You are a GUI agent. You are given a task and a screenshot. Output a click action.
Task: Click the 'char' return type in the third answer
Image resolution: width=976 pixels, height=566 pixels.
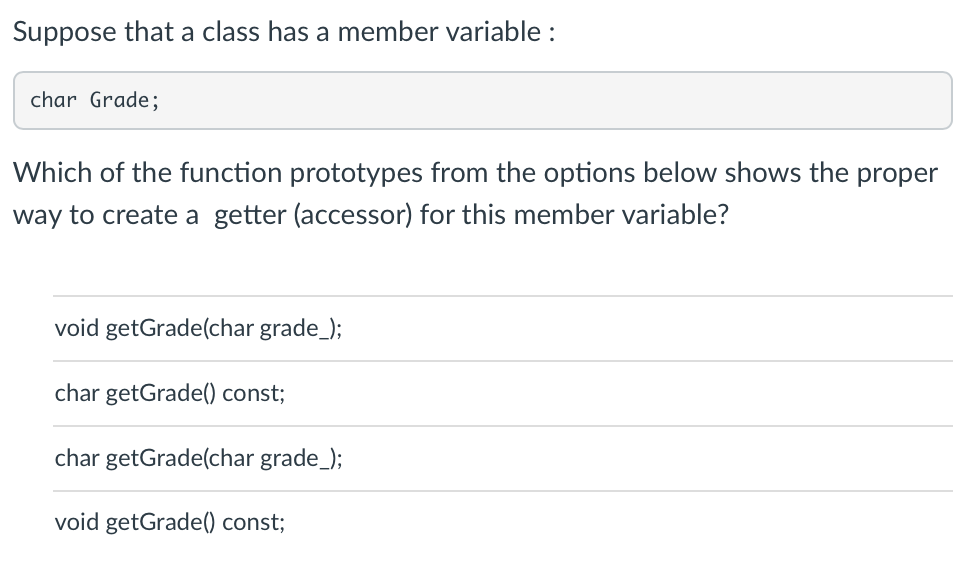point(77,458)
